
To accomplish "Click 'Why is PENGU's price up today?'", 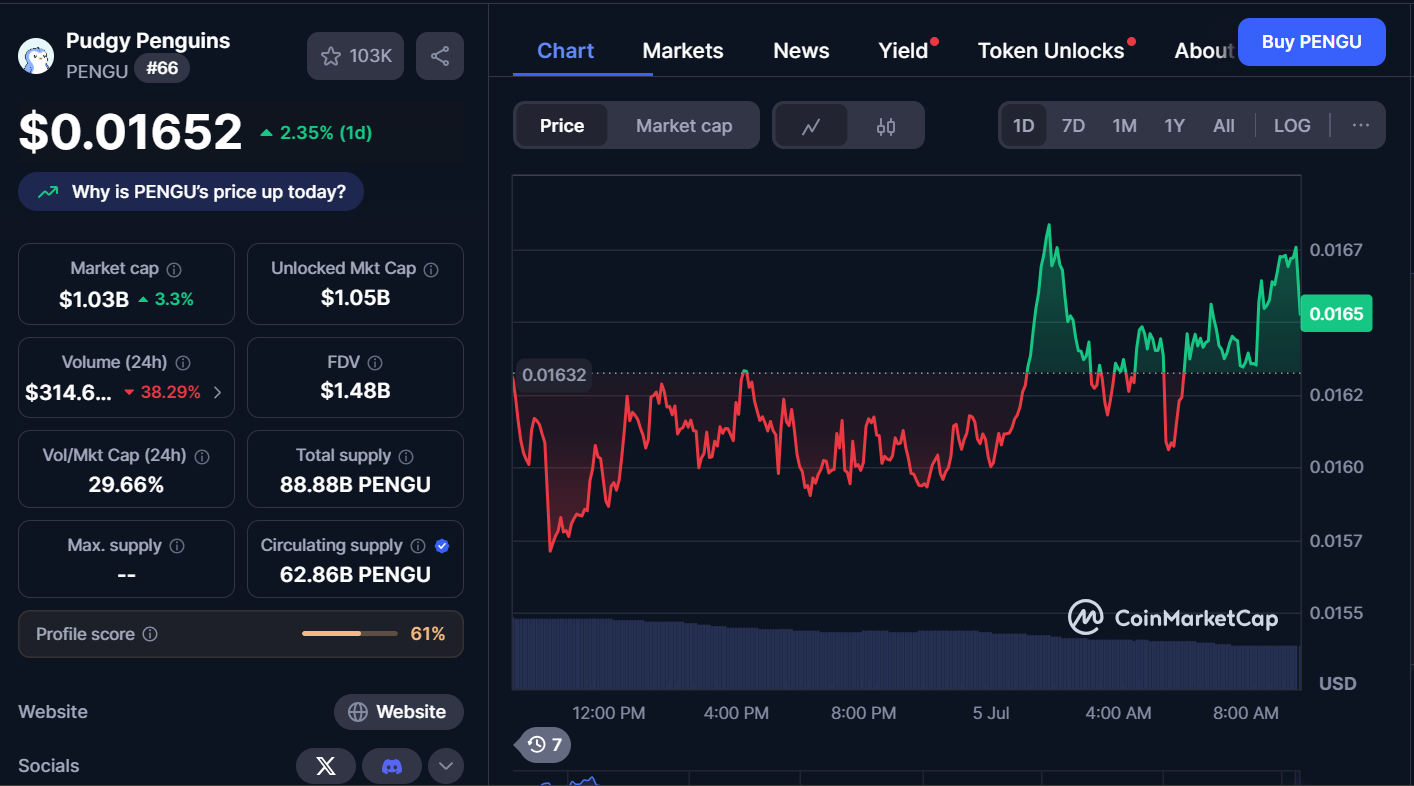I will click(x=191, y=192).
